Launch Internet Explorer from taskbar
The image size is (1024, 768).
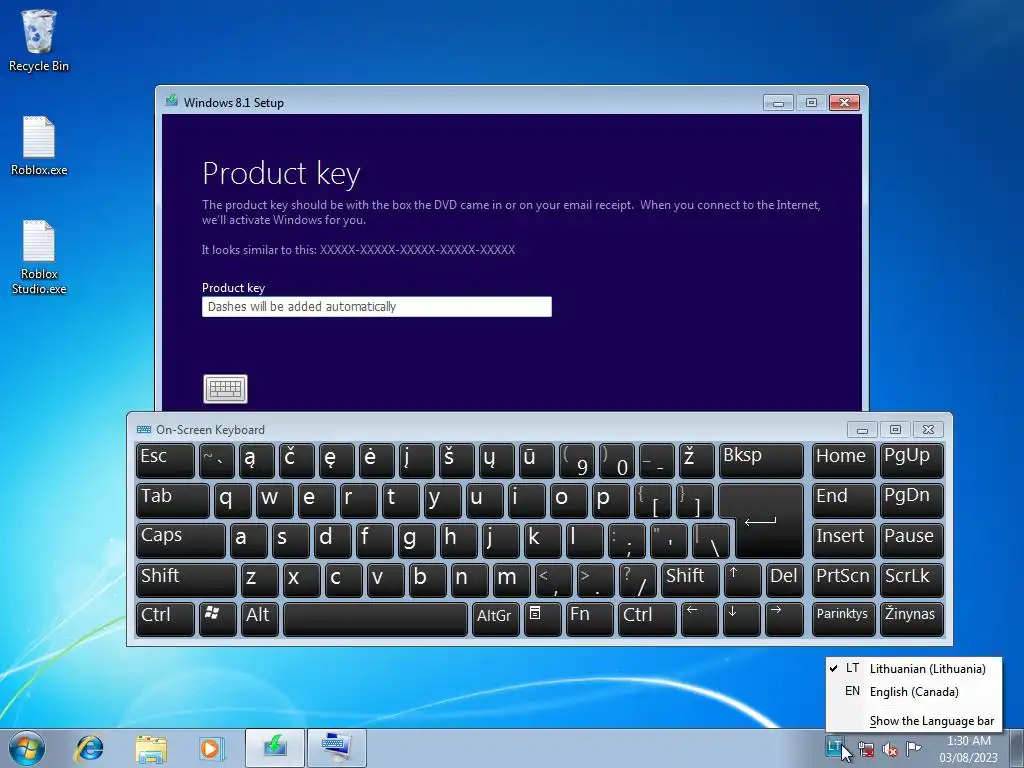tap(89, 748)
